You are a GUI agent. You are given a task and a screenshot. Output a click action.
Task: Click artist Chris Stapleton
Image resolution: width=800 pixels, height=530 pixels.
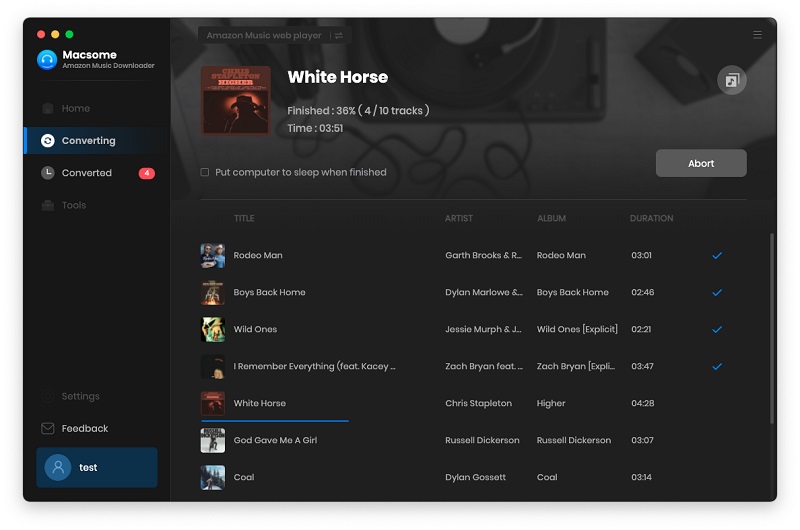point(479,403)
